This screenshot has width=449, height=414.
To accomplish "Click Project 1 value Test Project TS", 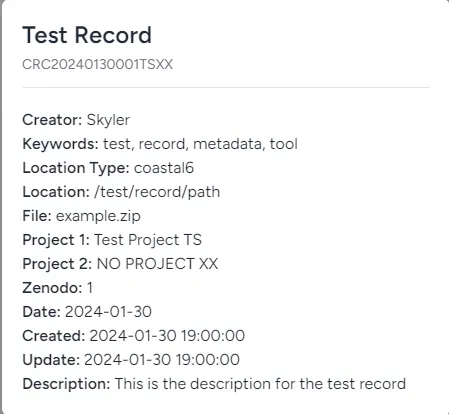I will point(148,240).
